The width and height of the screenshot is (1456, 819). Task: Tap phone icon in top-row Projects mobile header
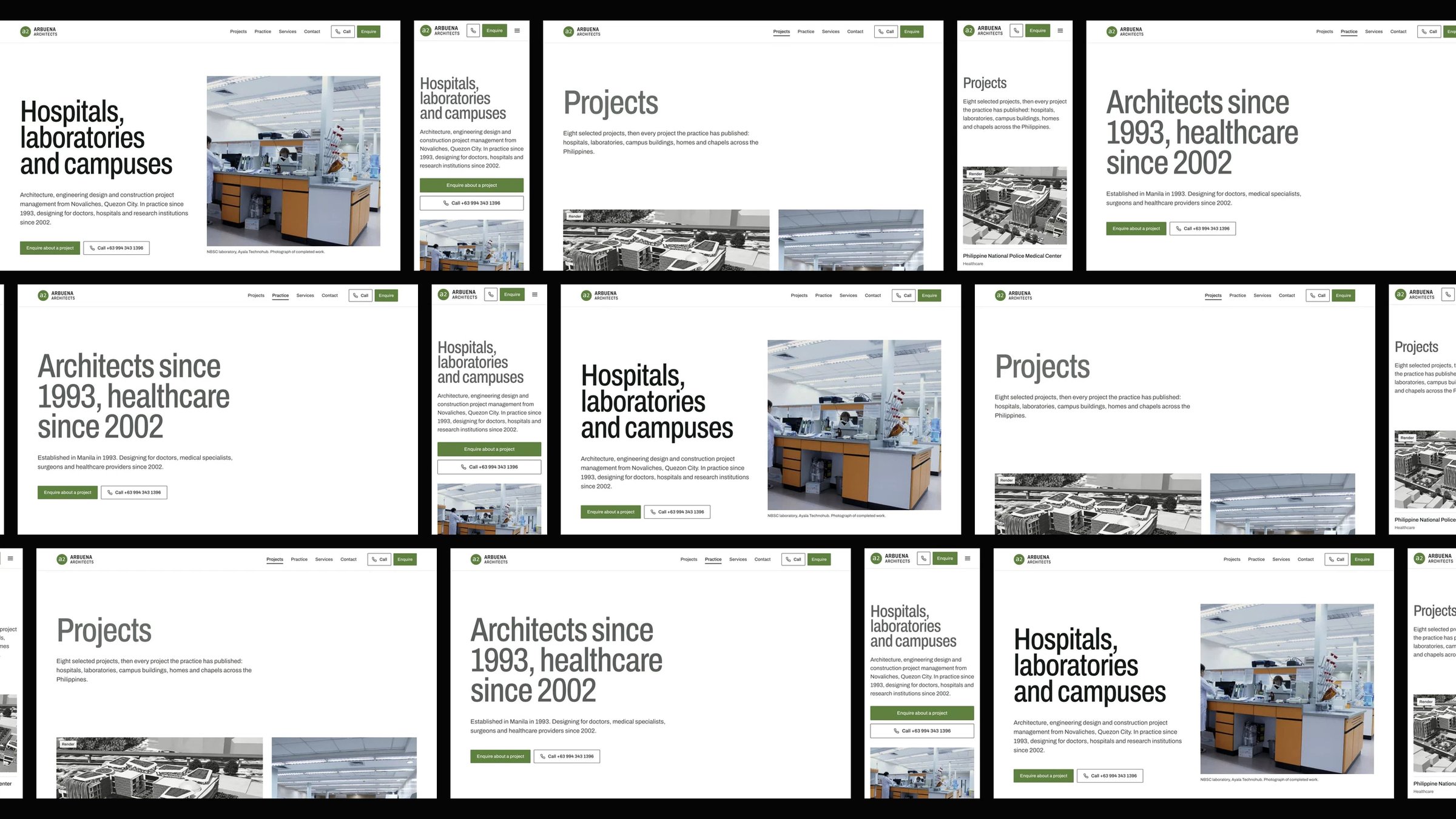1016,30
